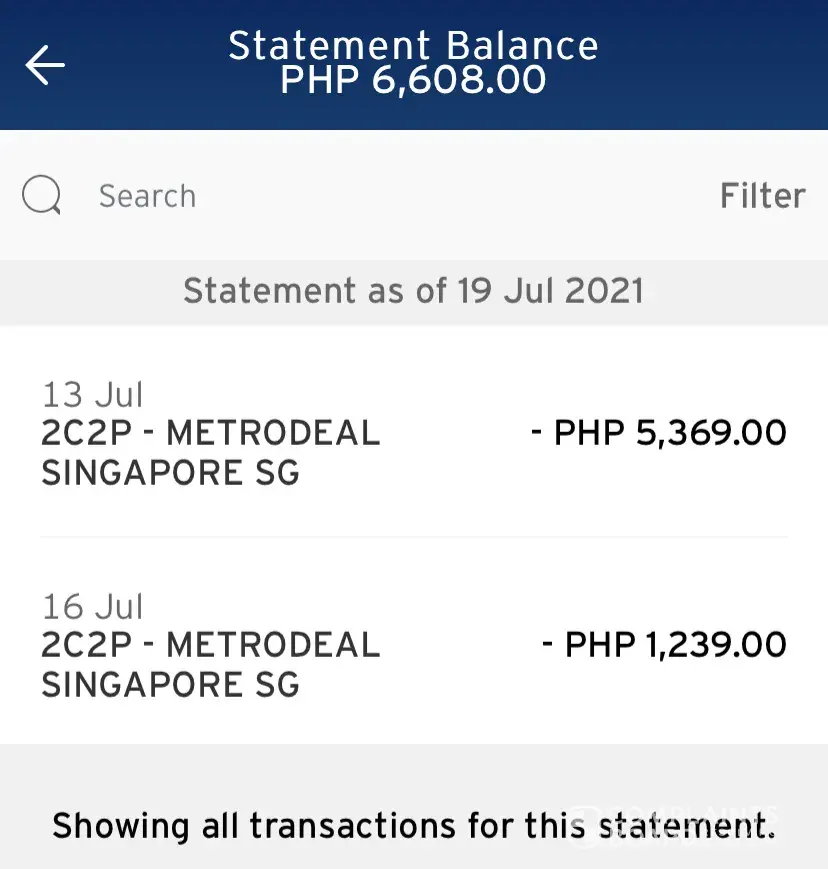Click the 13 Jul date label

tap(93, 395)
